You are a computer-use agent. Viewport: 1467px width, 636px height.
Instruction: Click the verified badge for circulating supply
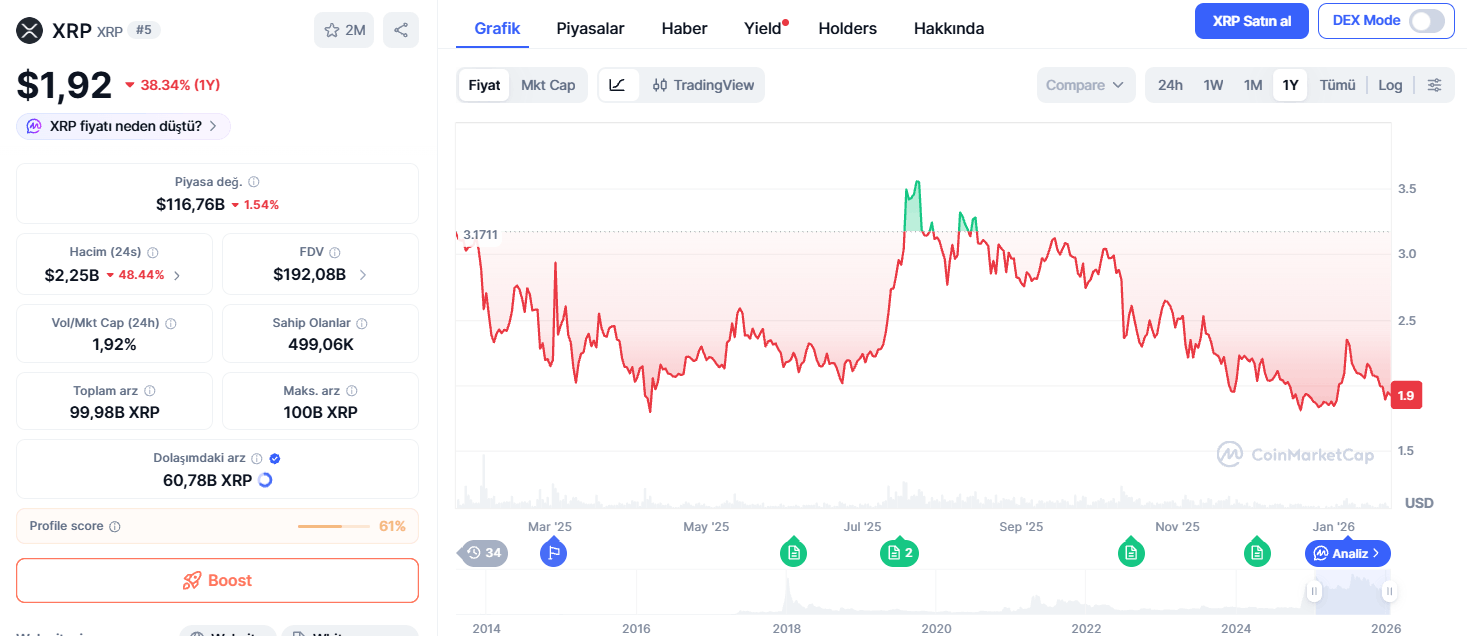(275, 458)
